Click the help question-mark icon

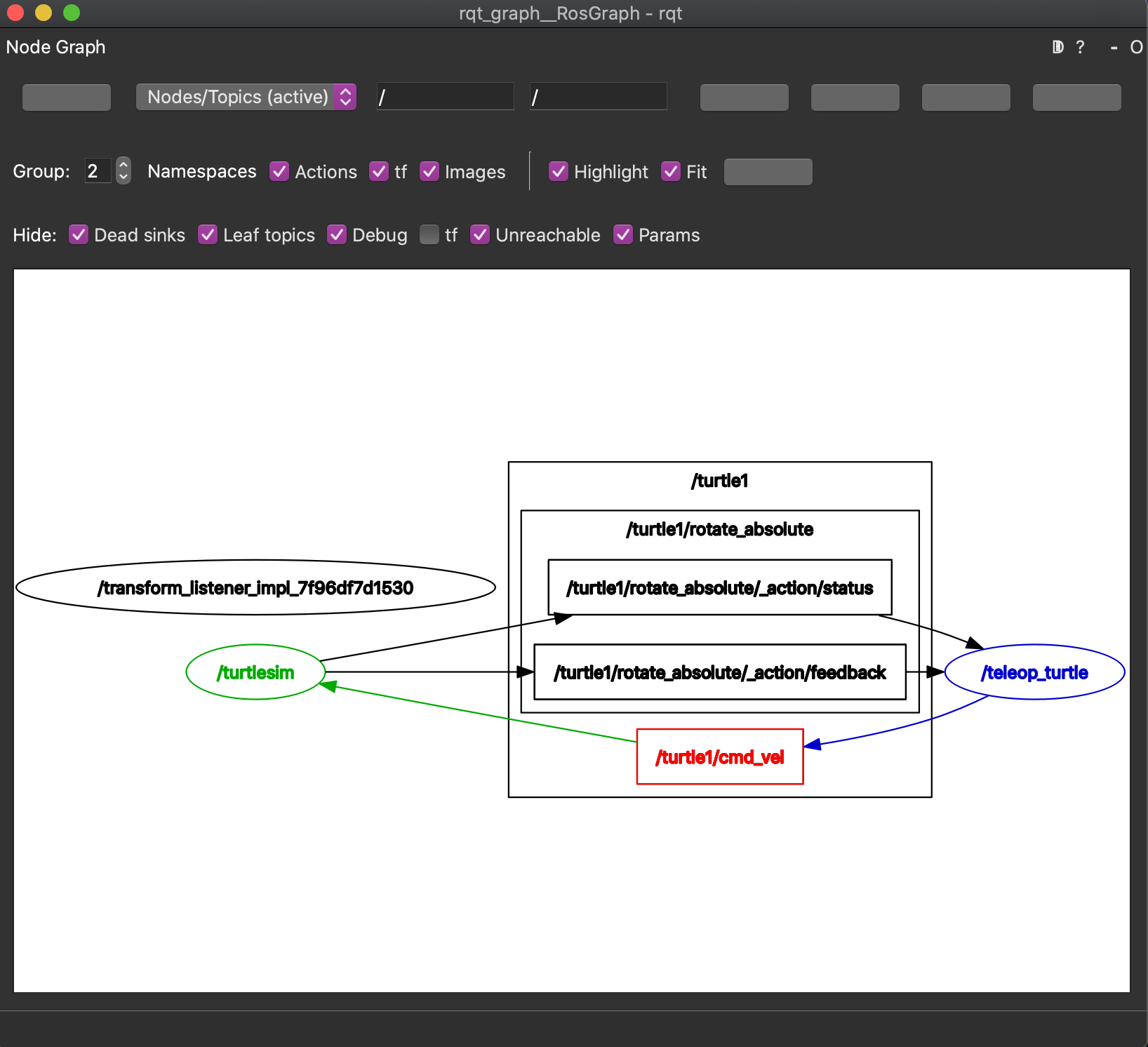point(1079,47)
